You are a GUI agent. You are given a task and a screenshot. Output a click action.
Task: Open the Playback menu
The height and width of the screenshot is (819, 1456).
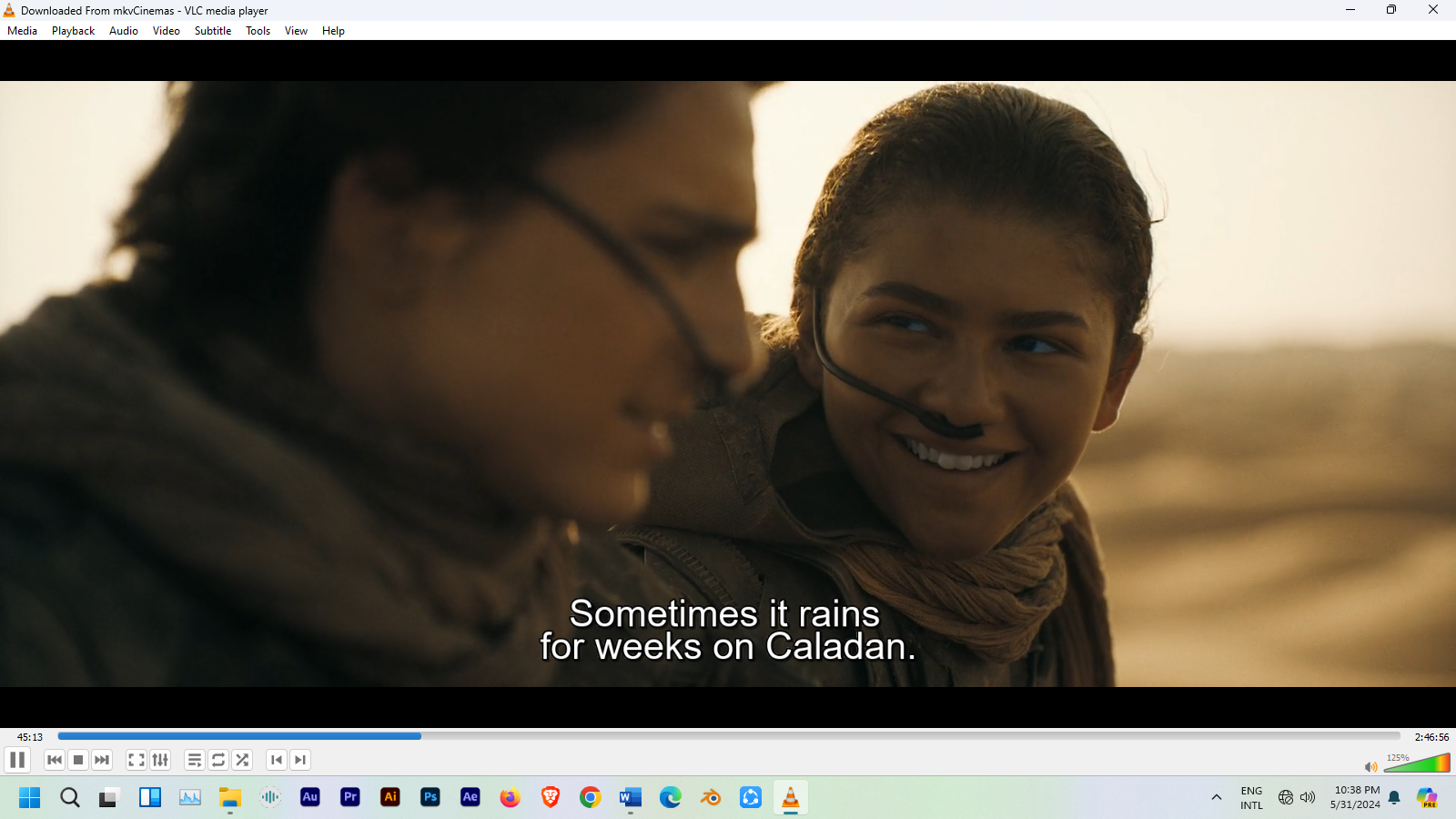pos(74,31)
